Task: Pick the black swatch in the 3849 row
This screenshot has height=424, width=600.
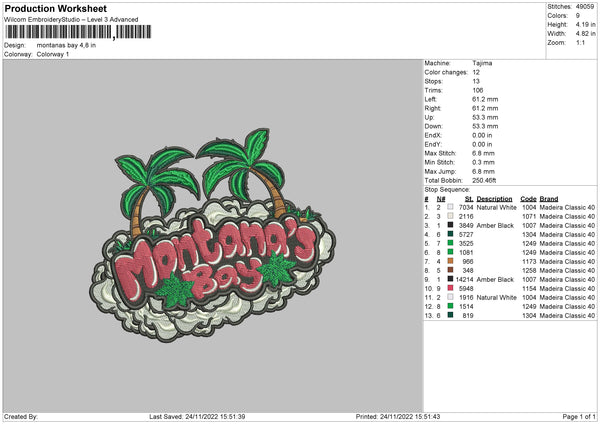Action: (450, 225)
